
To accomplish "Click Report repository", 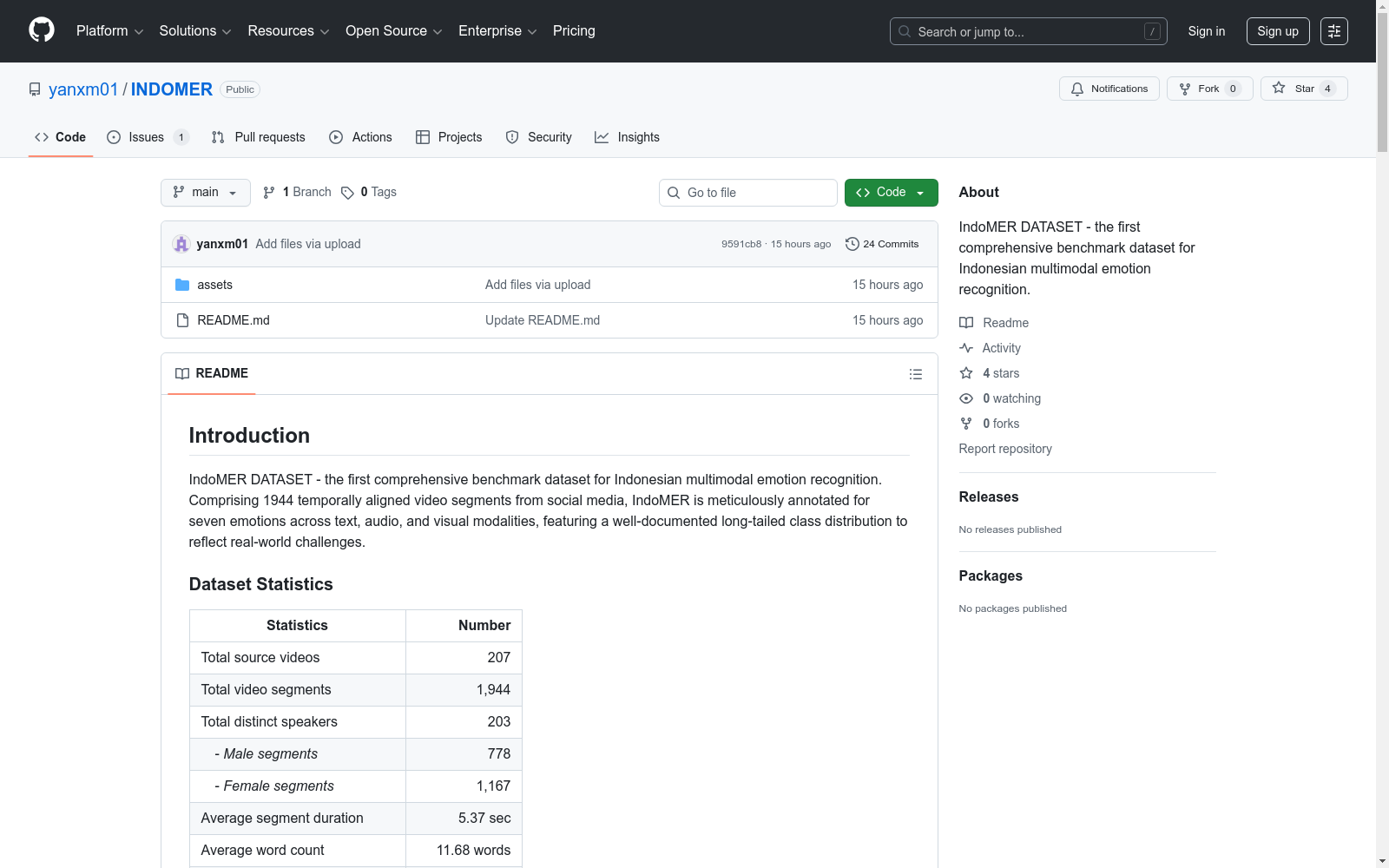I will [1005, 449].
